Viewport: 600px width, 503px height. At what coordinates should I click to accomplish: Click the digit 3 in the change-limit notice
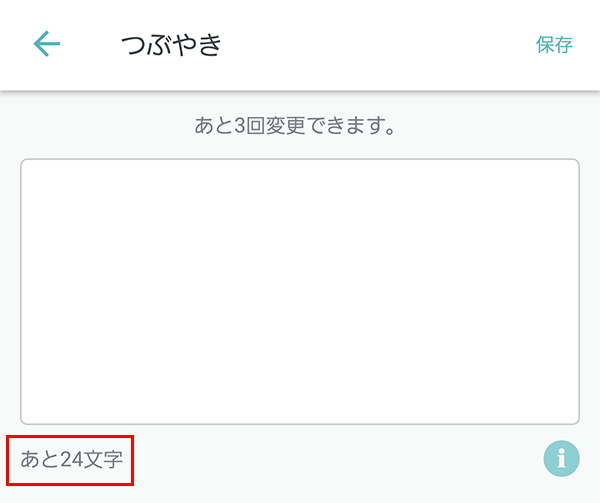[240, 126]
